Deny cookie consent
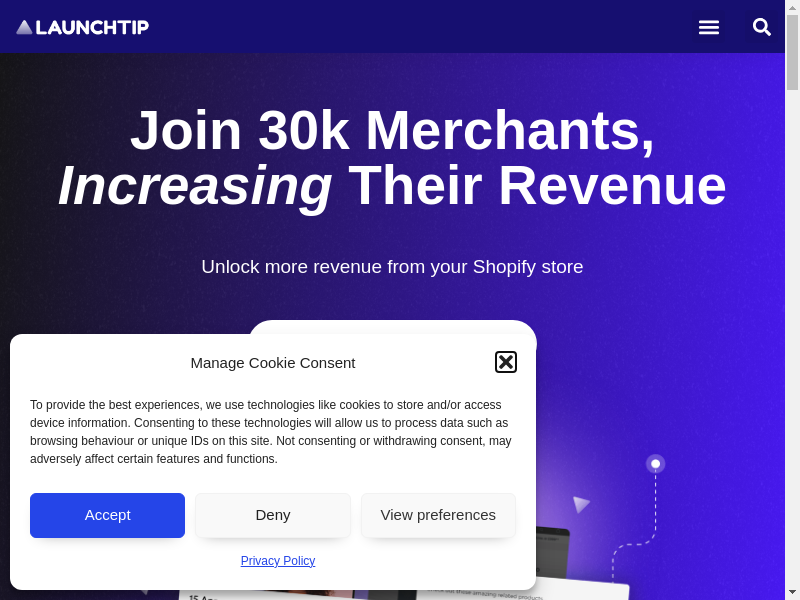 click(x=273, y=515)
